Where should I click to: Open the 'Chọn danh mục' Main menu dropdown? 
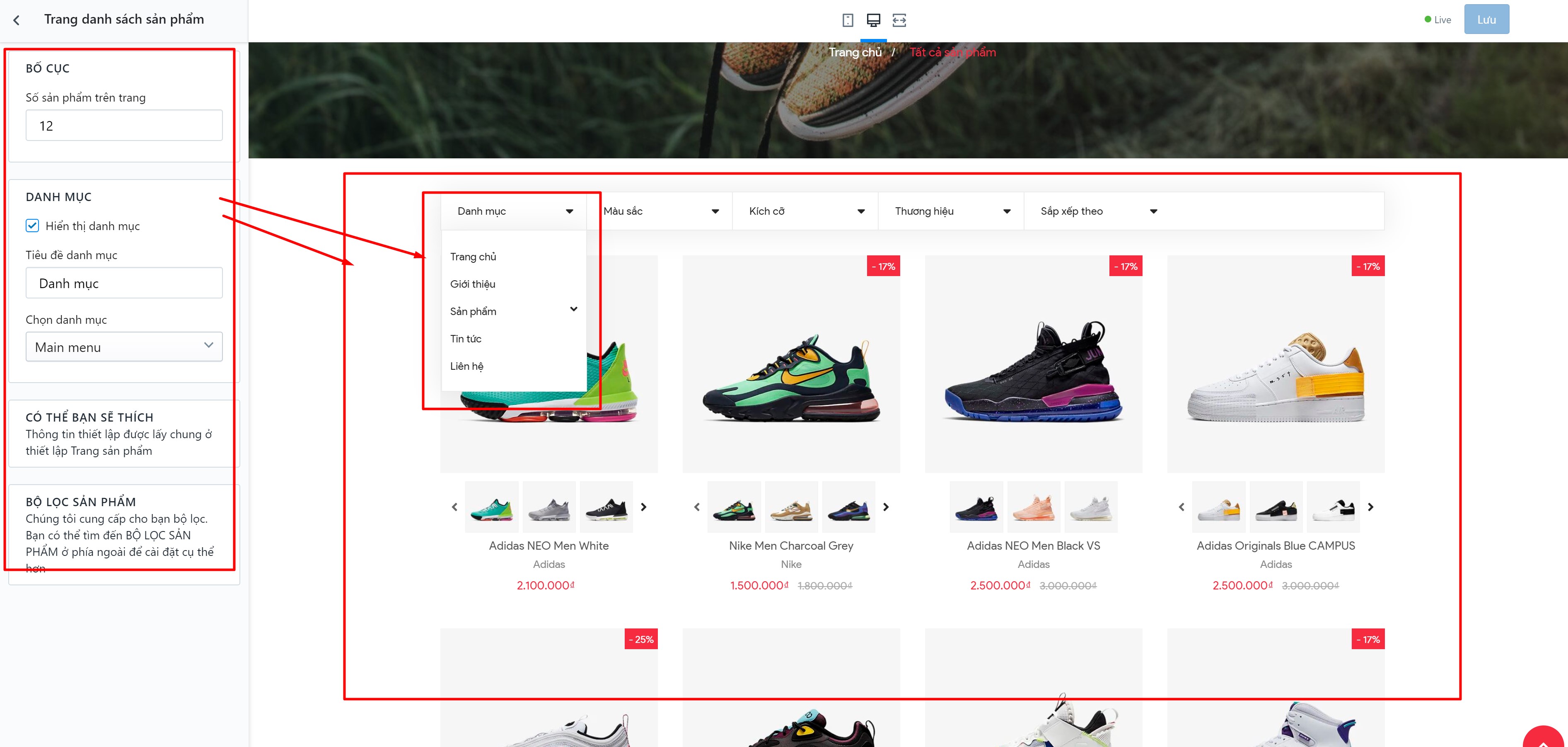pos(124,347)
